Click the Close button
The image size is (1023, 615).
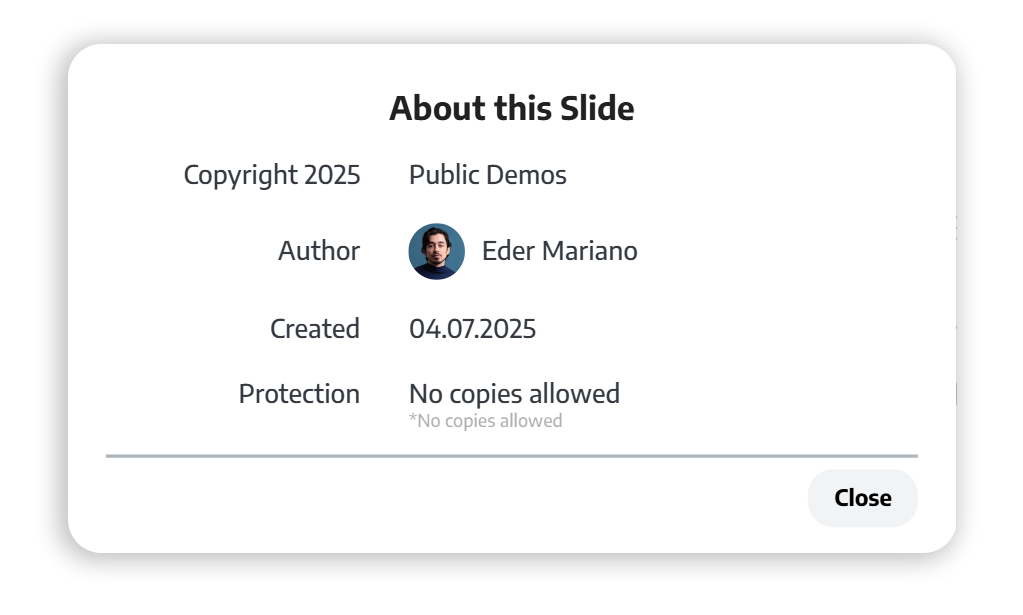click(862, 498)
